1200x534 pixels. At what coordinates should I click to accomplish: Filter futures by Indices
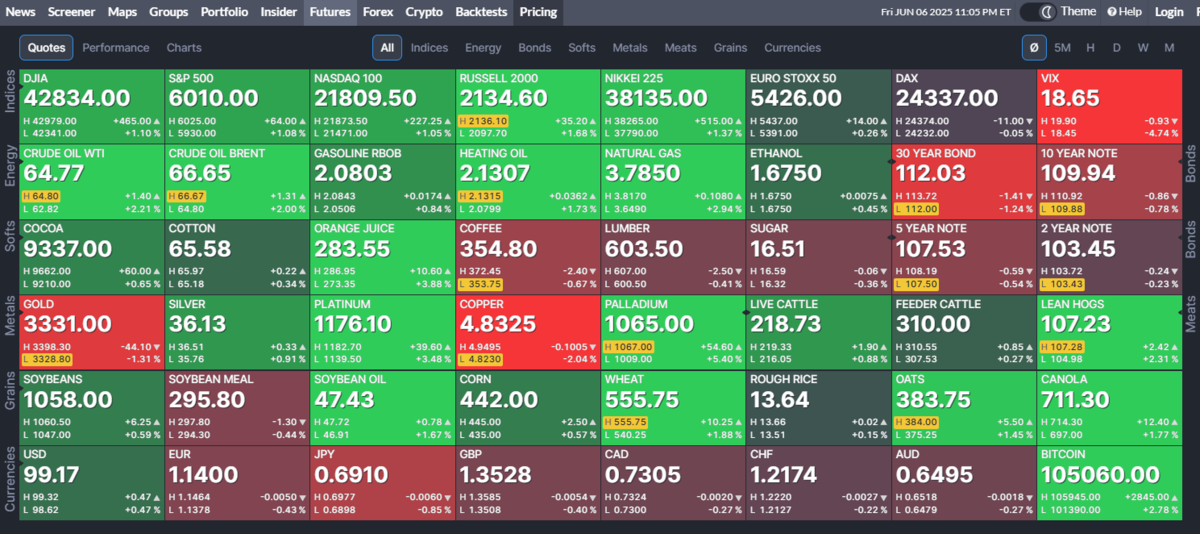pyautogui.click(x=429, y=47)
